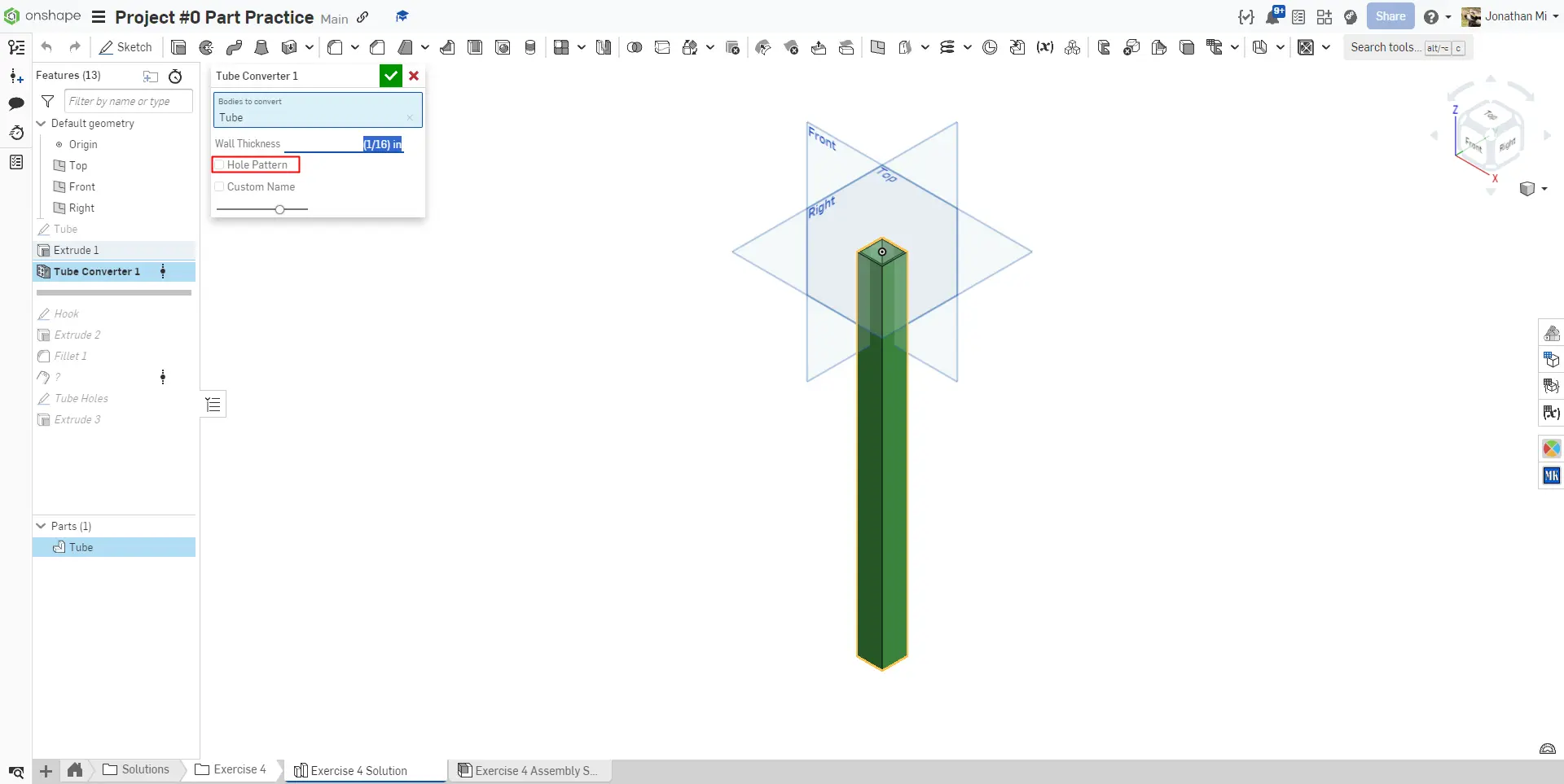The image size is (1564, 784).
Task: Enable the Custom Name checkbox
Action: tap(219, 186)
